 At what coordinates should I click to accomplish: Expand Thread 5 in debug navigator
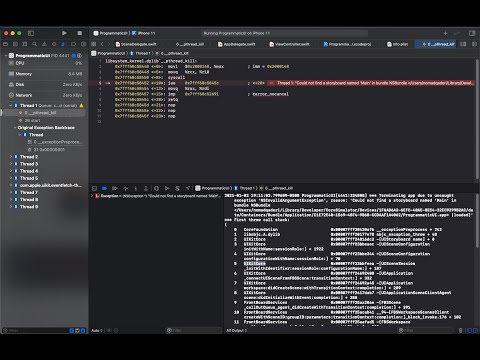click(x=11, y=178)
